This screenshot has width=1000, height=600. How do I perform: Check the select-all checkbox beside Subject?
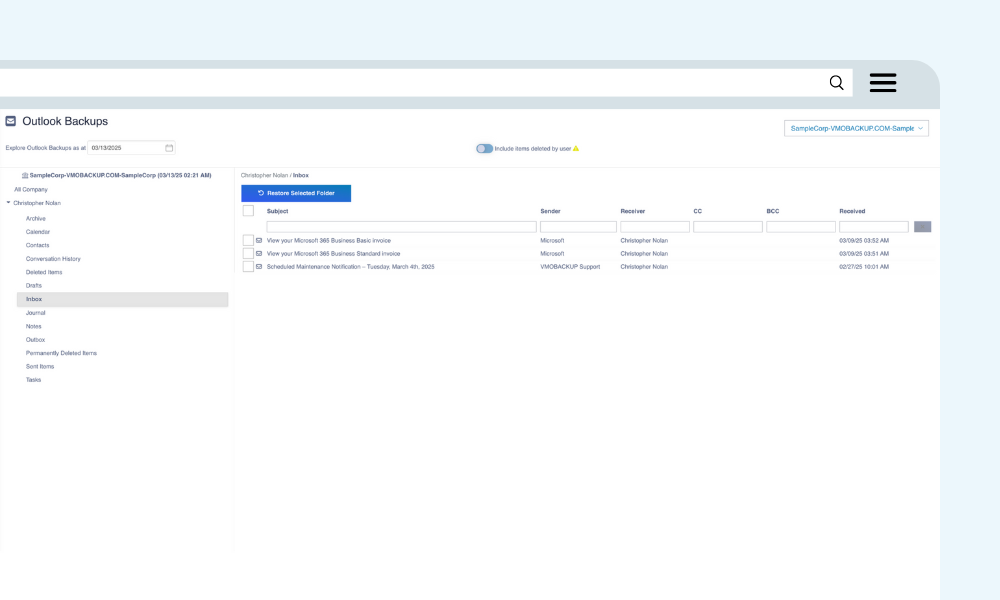pos(248,211)
